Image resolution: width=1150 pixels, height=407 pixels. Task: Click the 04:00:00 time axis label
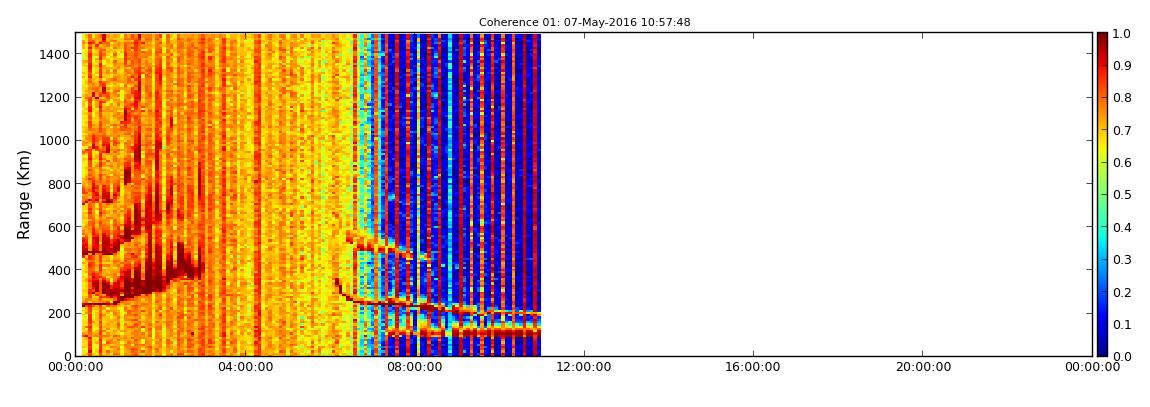(x=245, y=368)
